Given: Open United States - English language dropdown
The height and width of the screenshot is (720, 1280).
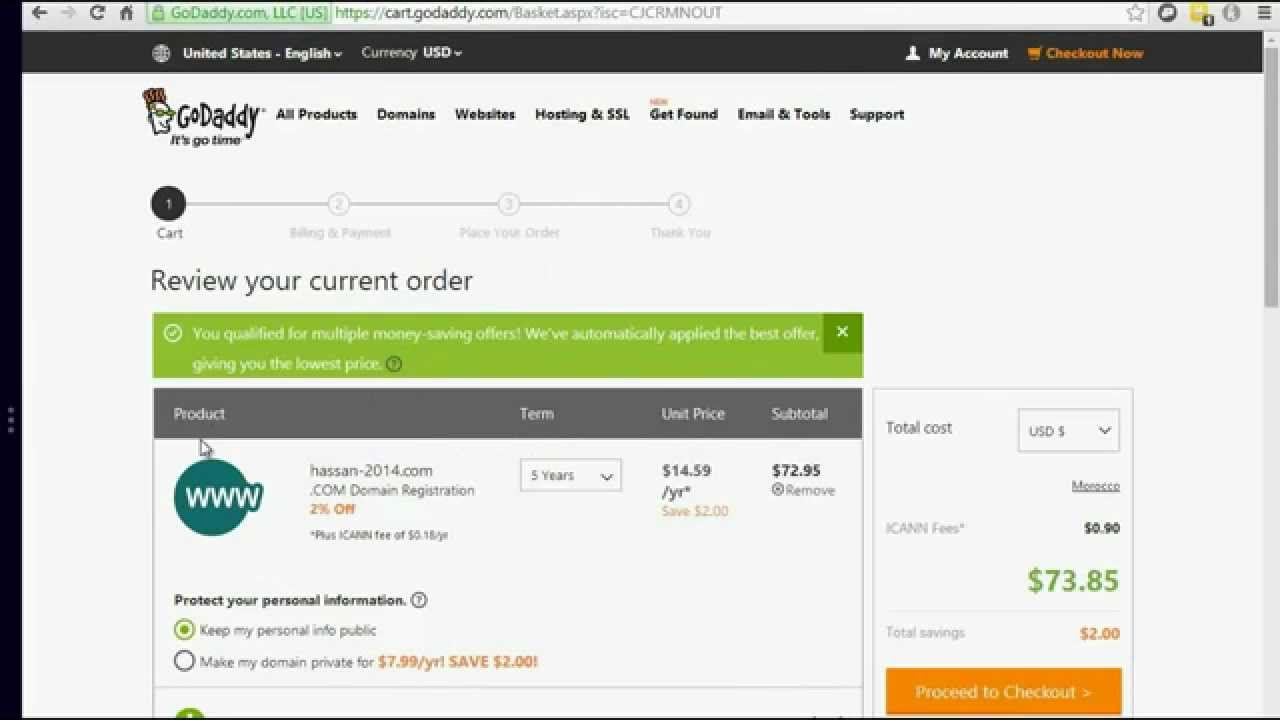Looking at the screenshot, I should pos(262,53).
